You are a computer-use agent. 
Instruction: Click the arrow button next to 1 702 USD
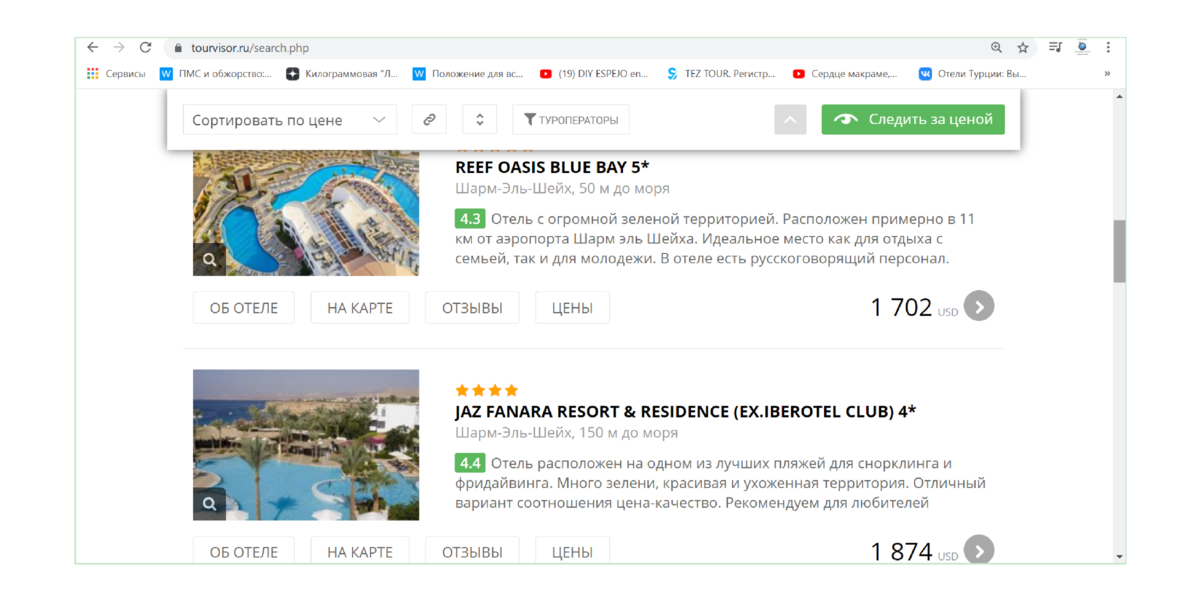979,306
